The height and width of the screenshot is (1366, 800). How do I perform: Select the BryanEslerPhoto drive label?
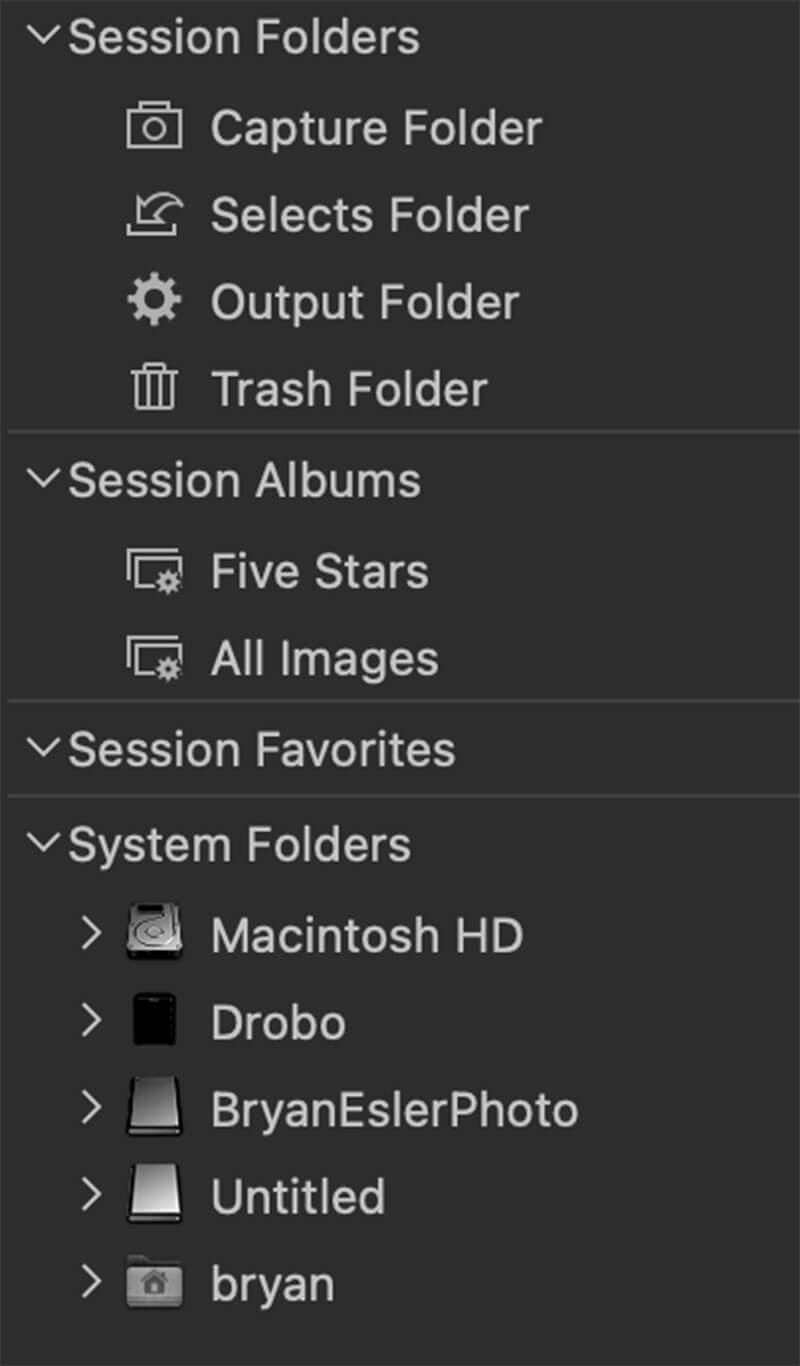click(x=394, y=1110)
